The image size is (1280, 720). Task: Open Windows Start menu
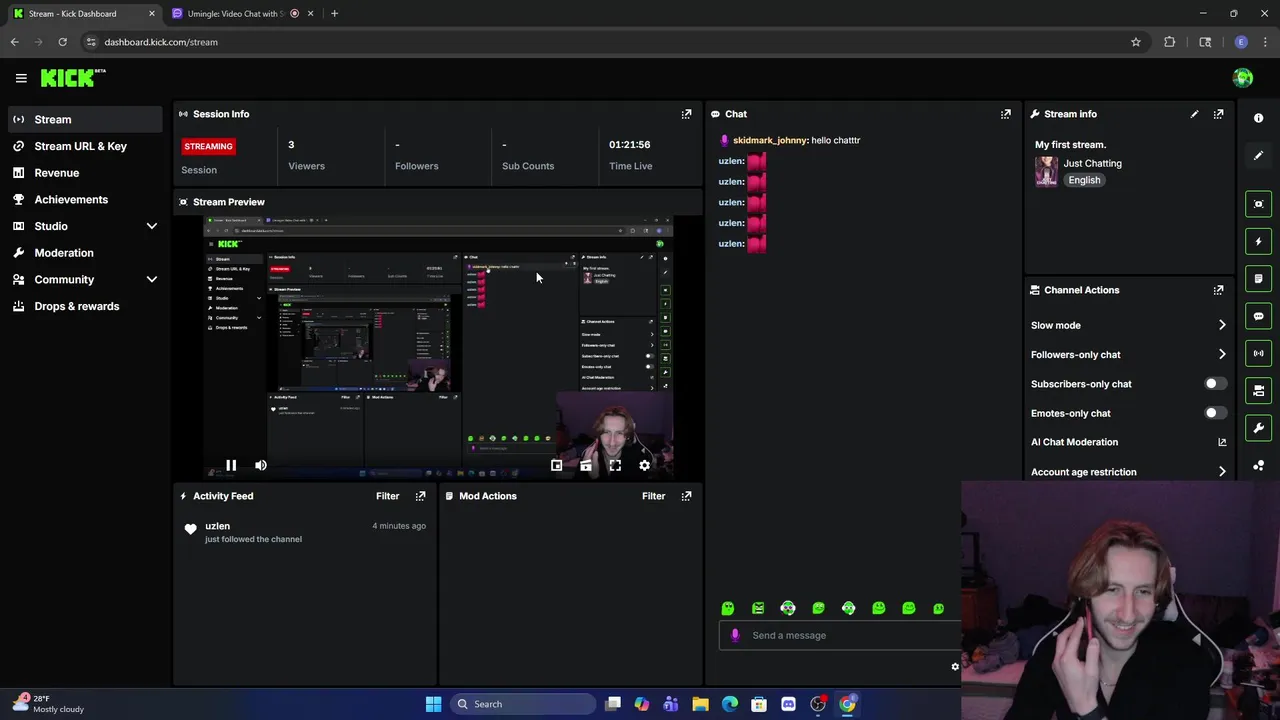(x=433, y=704)
